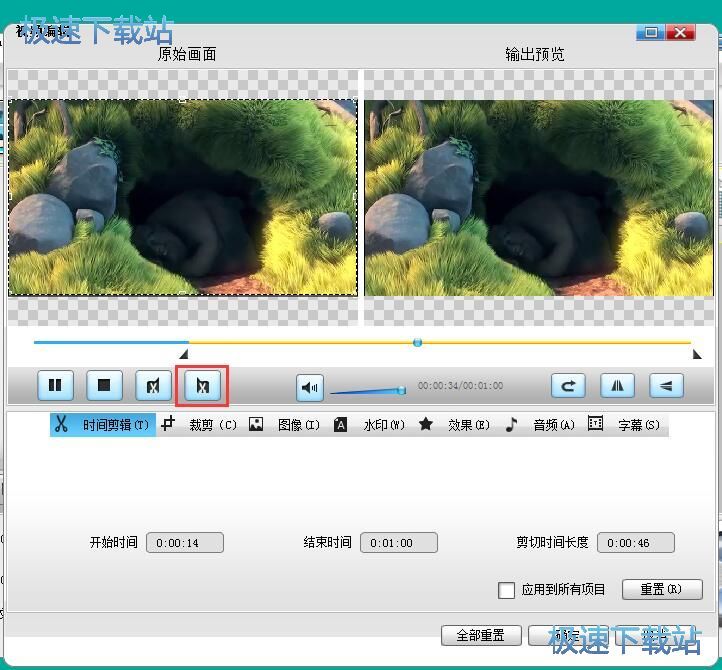Click the 结束时间 end time field

(399, 543)
